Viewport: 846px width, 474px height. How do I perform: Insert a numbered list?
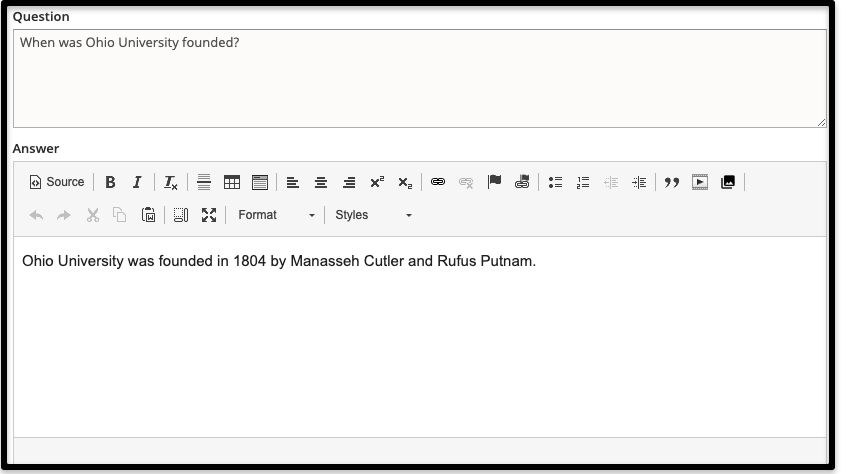pyautogui.click(x=583, y=182)
